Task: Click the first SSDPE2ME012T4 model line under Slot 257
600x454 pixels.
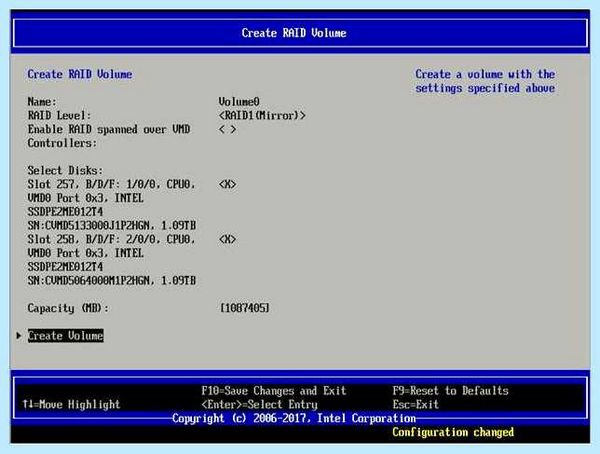Action: click(65, 212)
